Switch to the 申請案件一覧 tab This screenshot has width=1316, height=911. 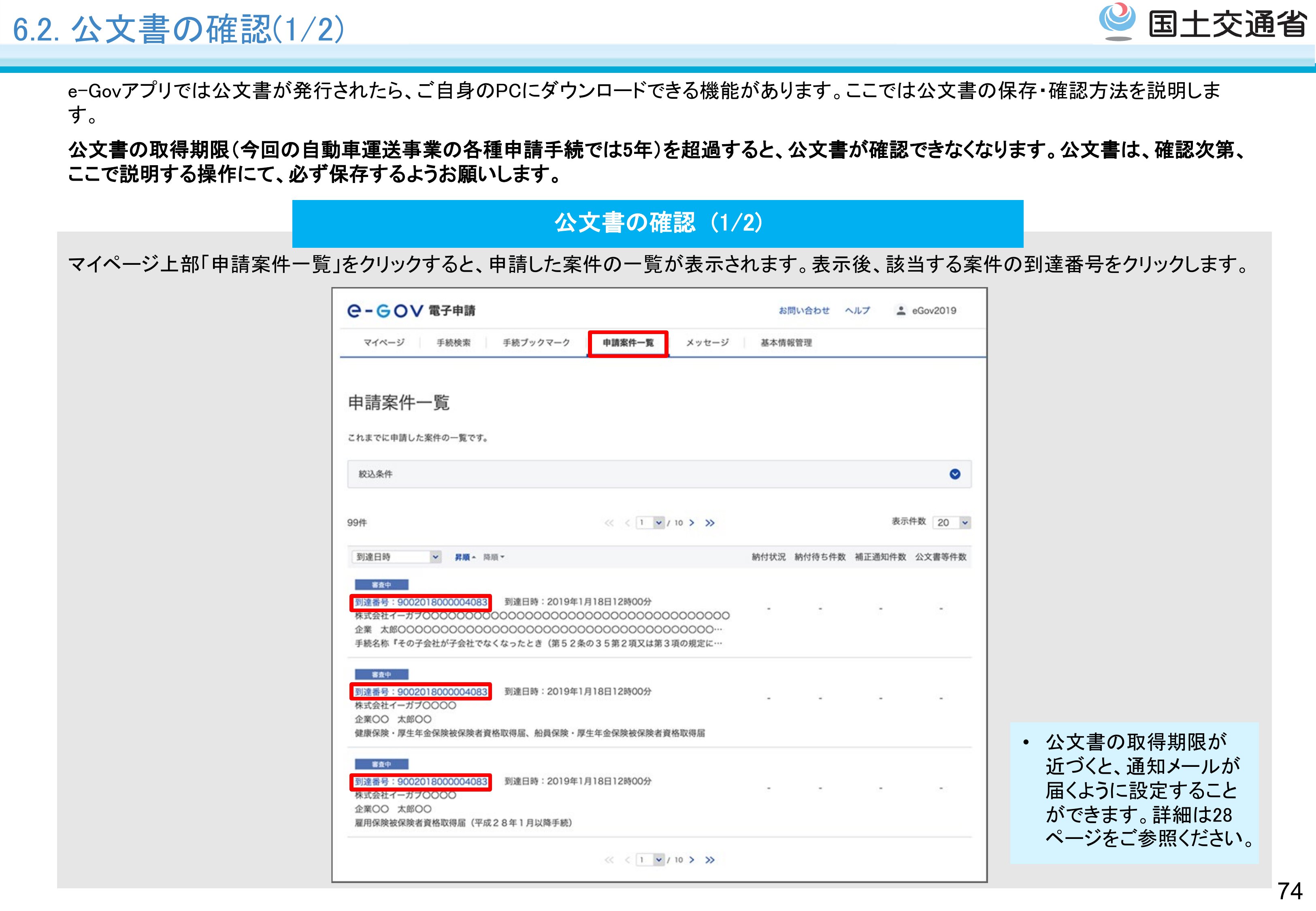tap(628, 343)
